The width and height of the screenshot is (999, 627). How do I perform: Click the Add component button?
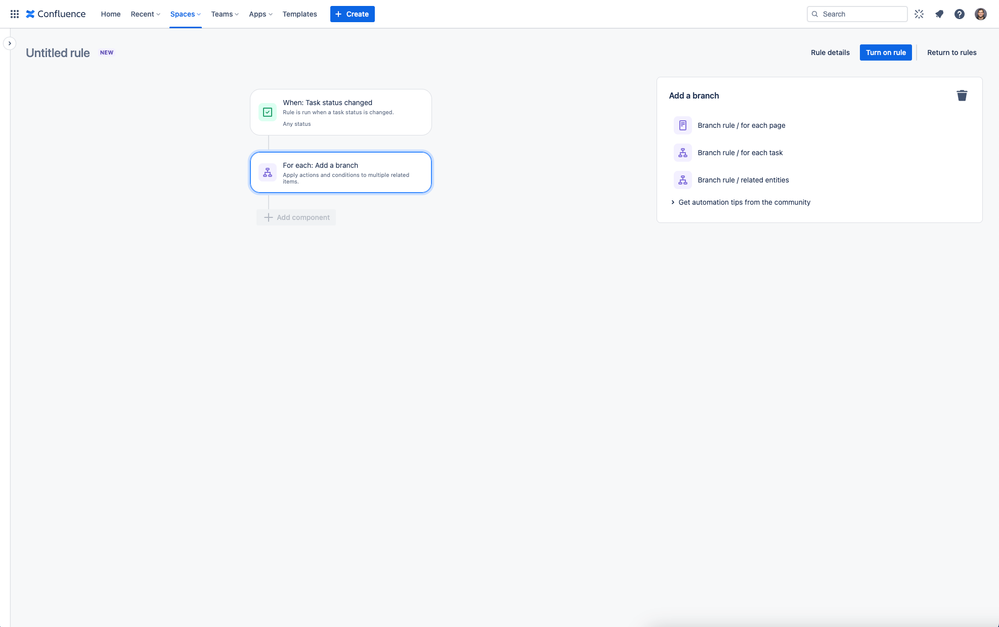[296, 218]
